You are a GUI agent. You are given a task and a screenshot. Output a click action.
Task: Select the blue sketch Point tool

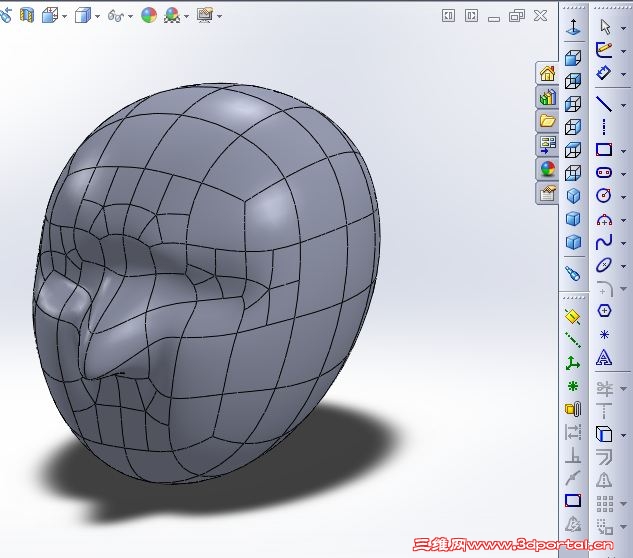pos(604,334)
